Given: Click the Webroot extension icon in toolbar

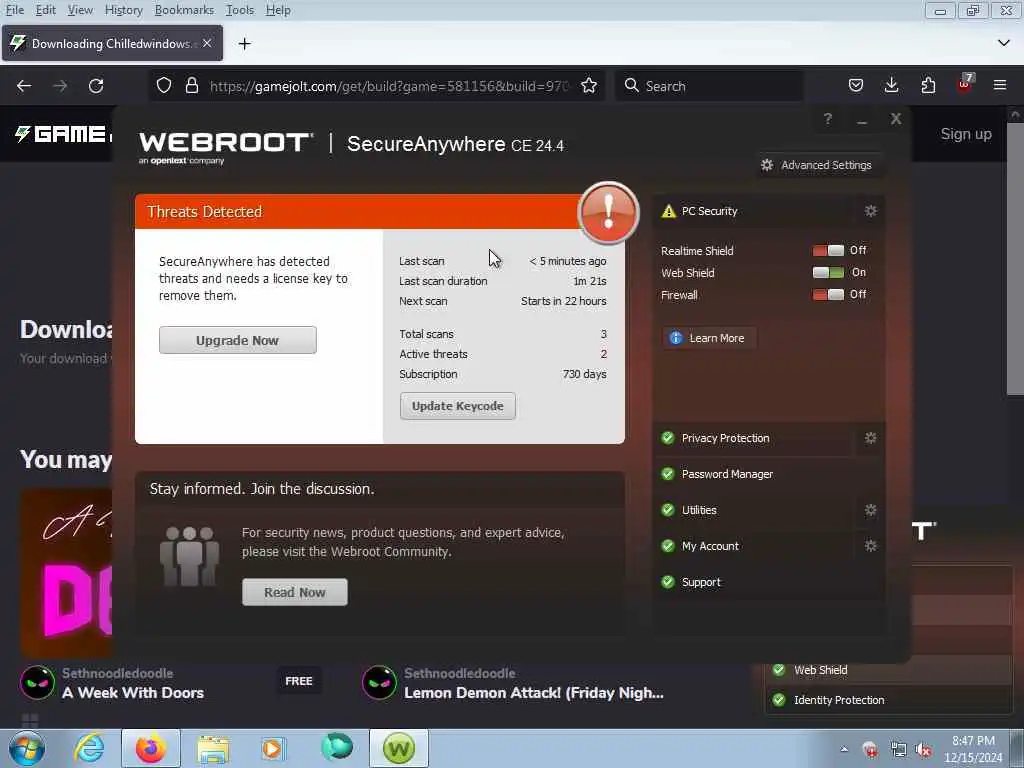Looking at the screenshot, I should [x=964, y=84].
